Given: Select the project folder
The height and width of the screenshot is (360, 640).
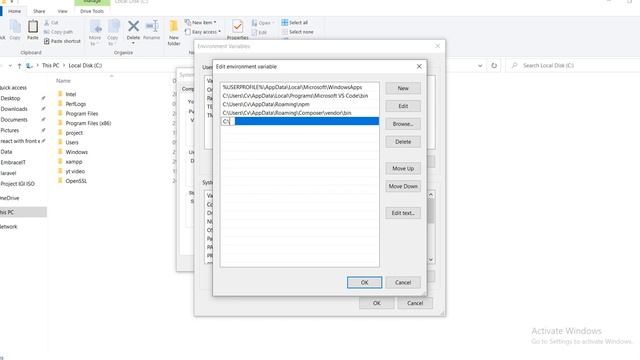Looking at the screenshot, I should coord(74,133).
